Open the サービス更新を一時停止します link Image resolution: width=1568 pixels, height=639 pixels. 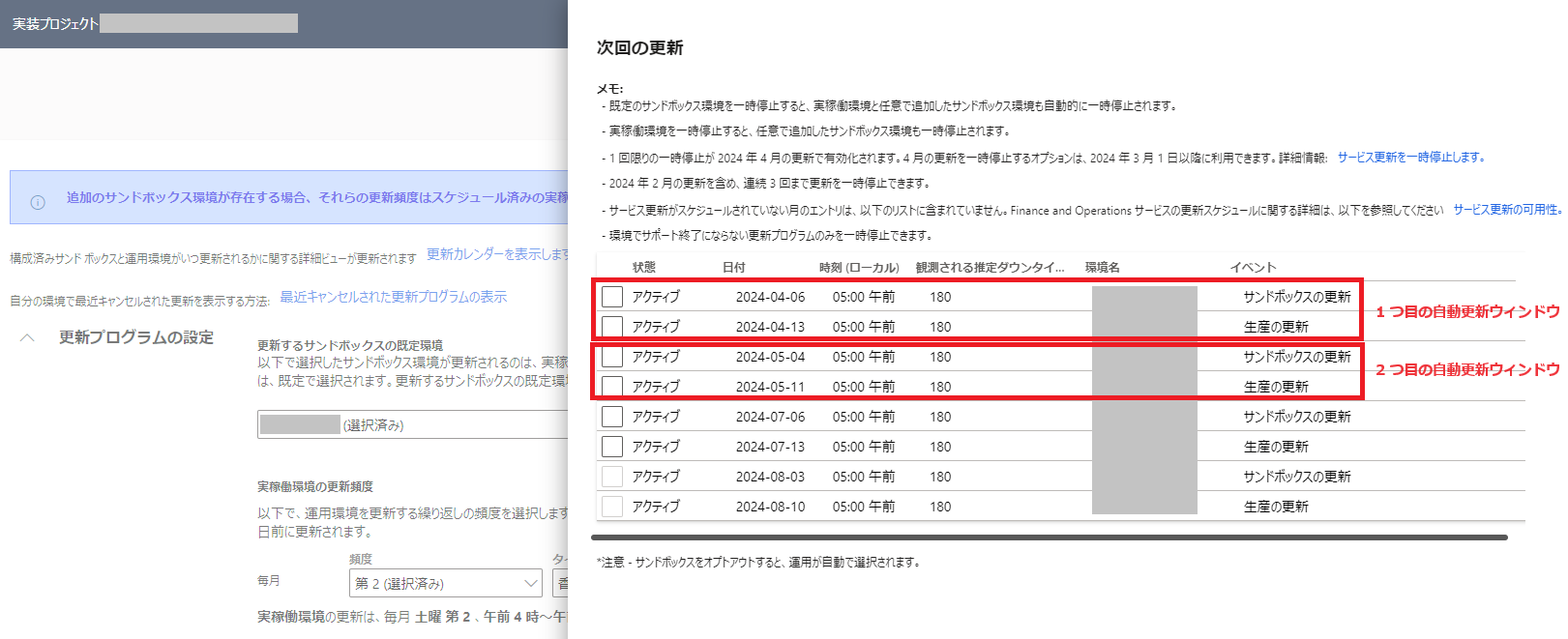coord(1410,157)
